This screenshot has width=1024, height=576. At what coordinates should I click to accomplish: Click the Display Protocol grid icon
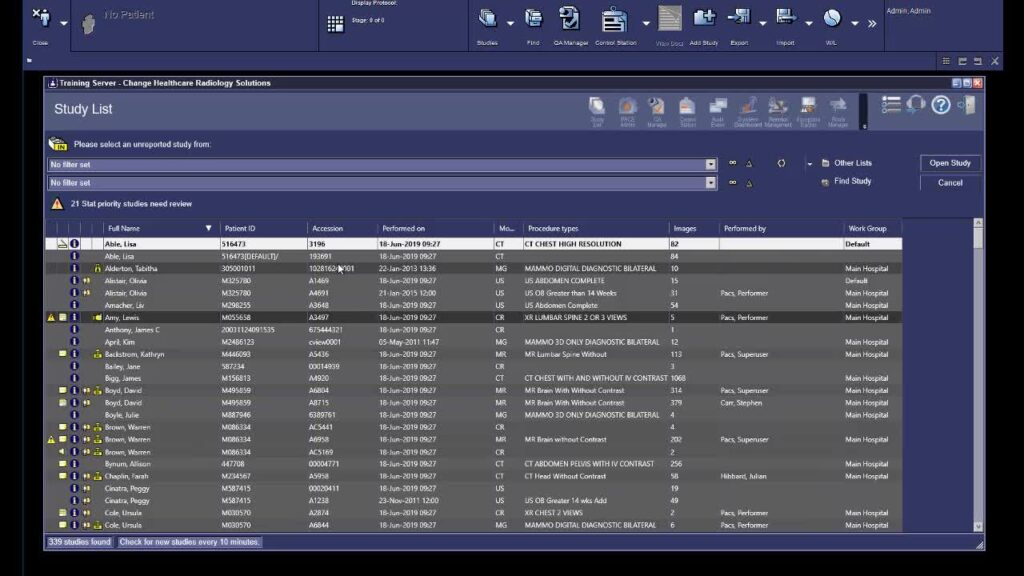click(335, 24)
